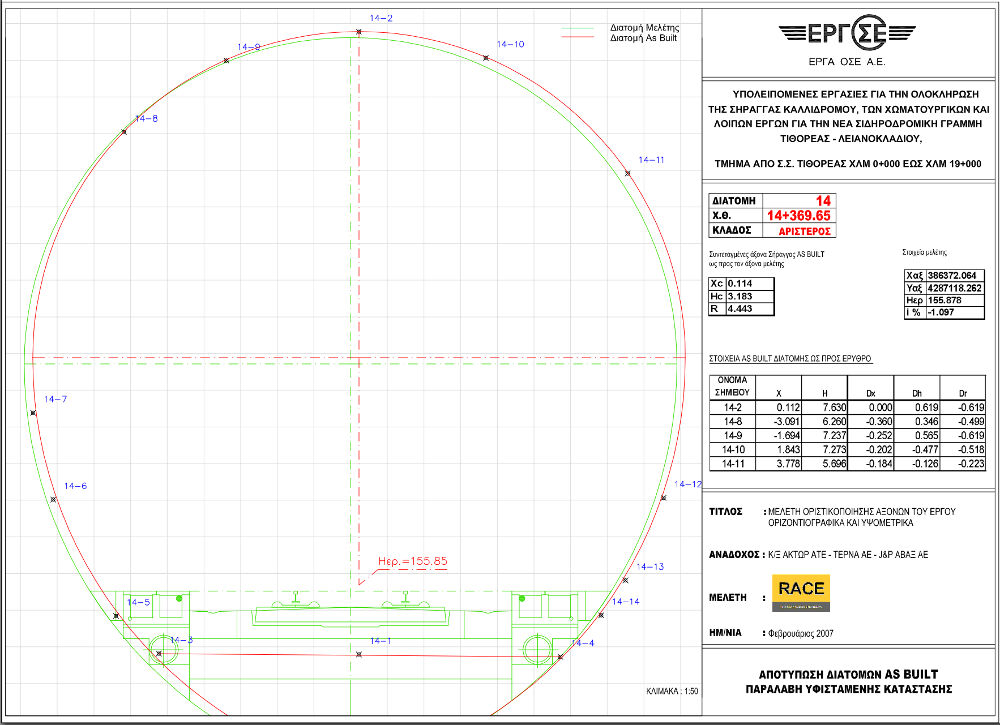Click the ΣΤΟΙΧΕΙΑ AS BUILT ΔΙΑΤΟΜΗΣ table heading
This screenshot has height=725, width=1000.
(790, 359)
